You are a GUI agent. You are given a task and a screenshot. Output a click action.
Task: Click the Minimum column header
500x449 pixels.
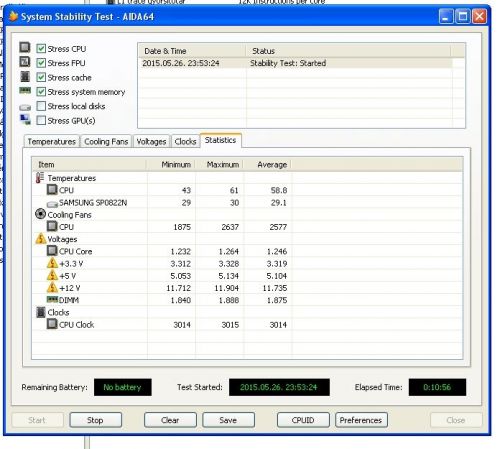(171, 165)
